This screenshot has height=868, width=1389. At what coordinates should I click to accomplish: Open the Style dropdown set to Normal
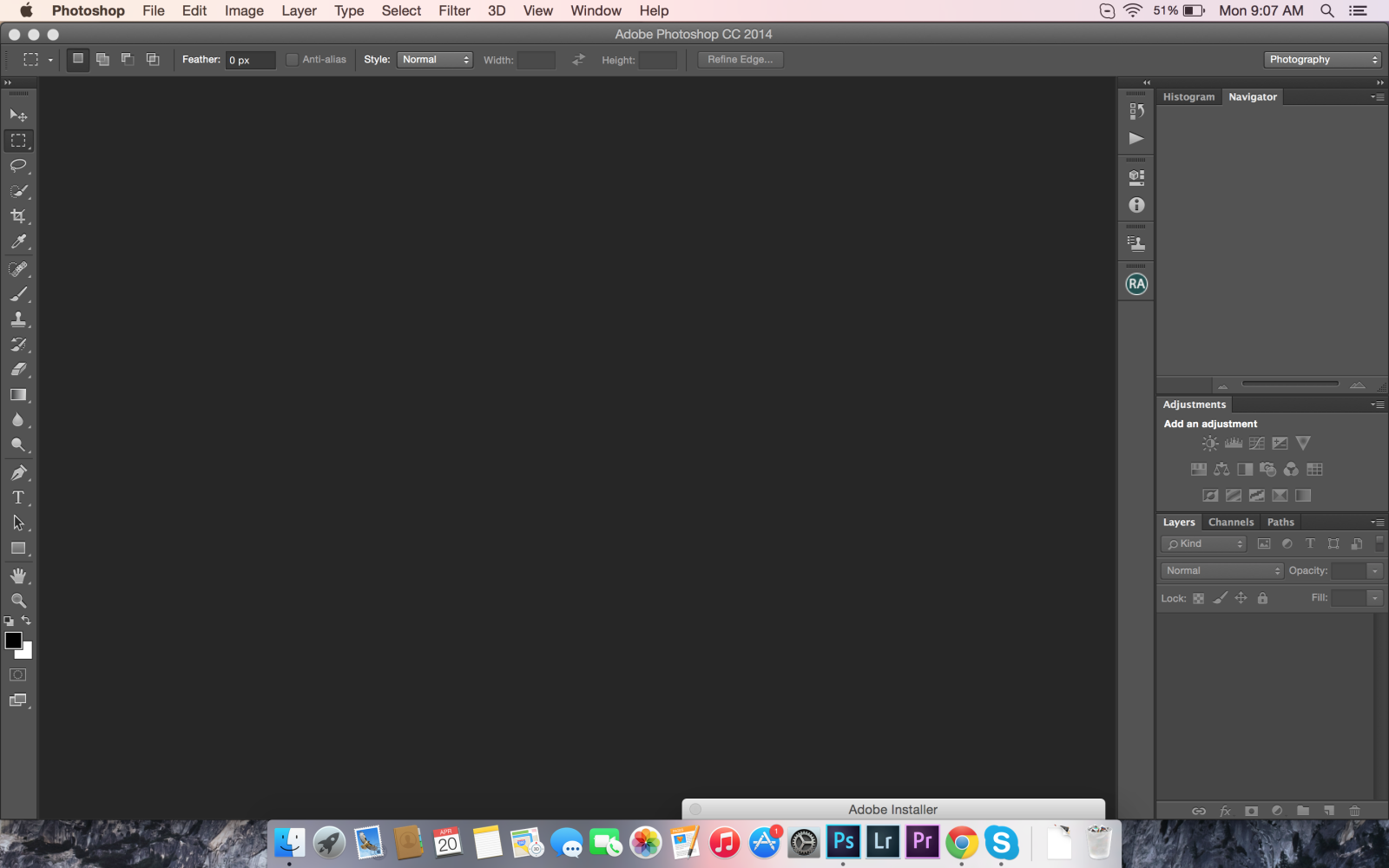[x=435, y=60]
